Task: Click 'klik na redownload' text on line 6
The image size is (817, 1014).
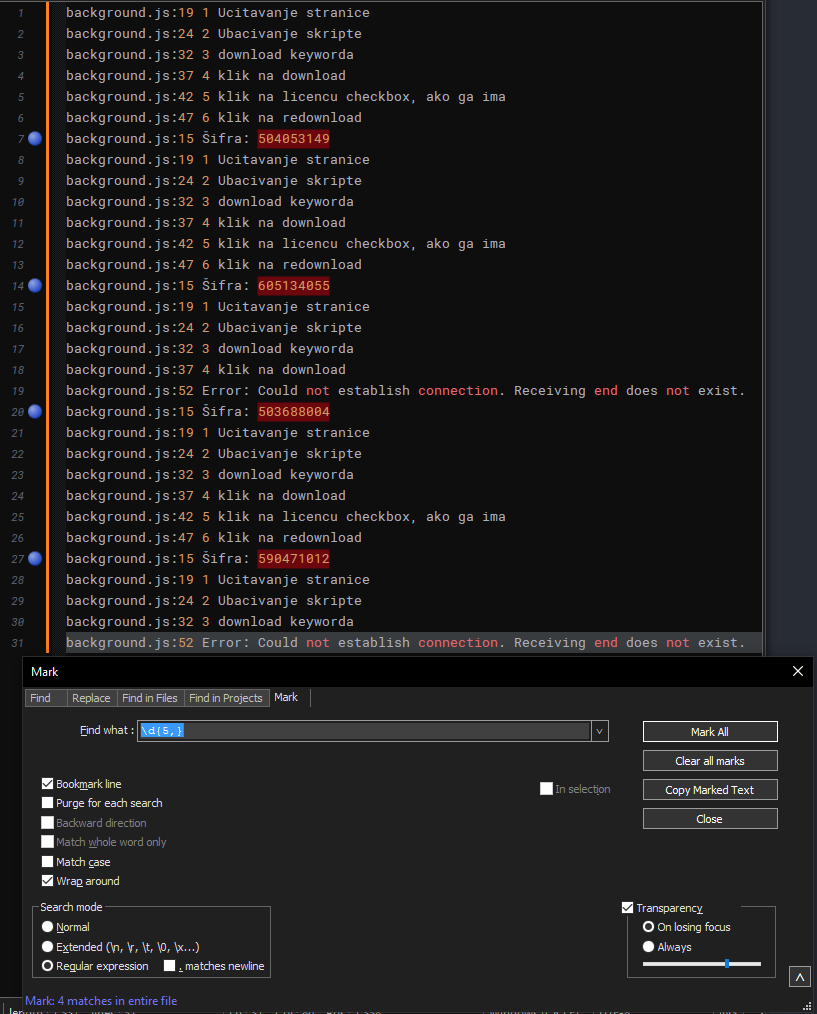Action: click(290, 118)
